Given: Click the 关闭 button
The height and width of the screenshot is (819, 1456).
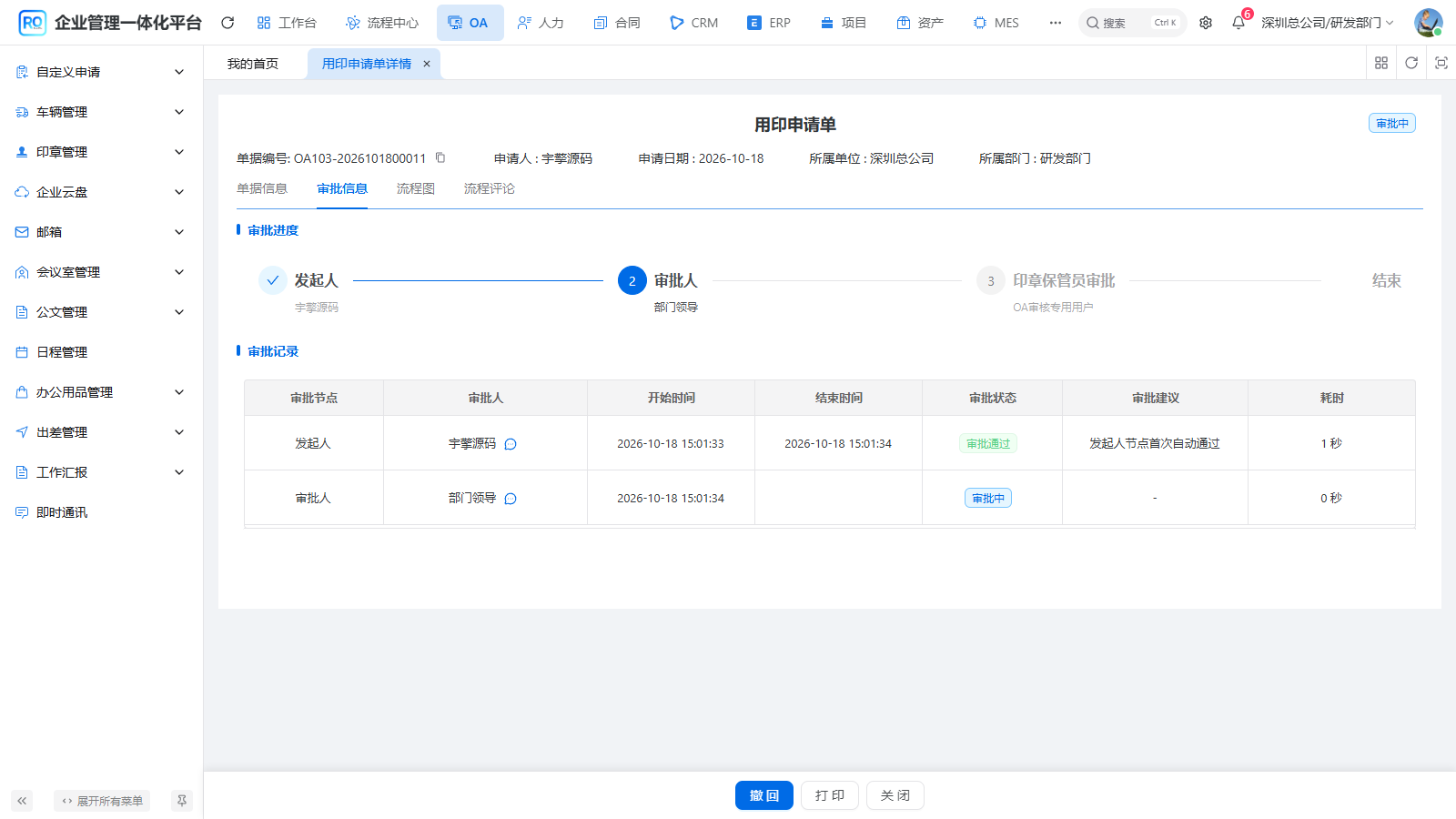Looking at the screenshot, I should pyautogui.click(x=895, y=795).
